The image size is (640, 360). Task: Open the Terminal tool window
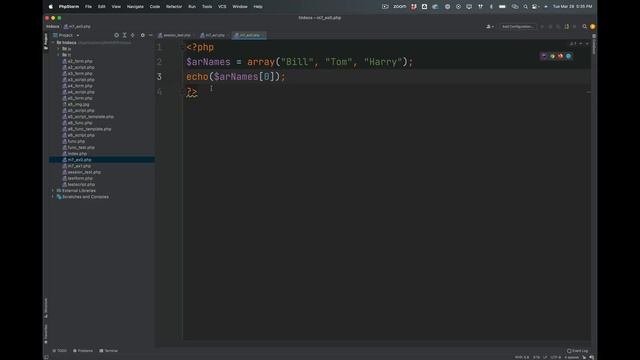pos(109,351)
